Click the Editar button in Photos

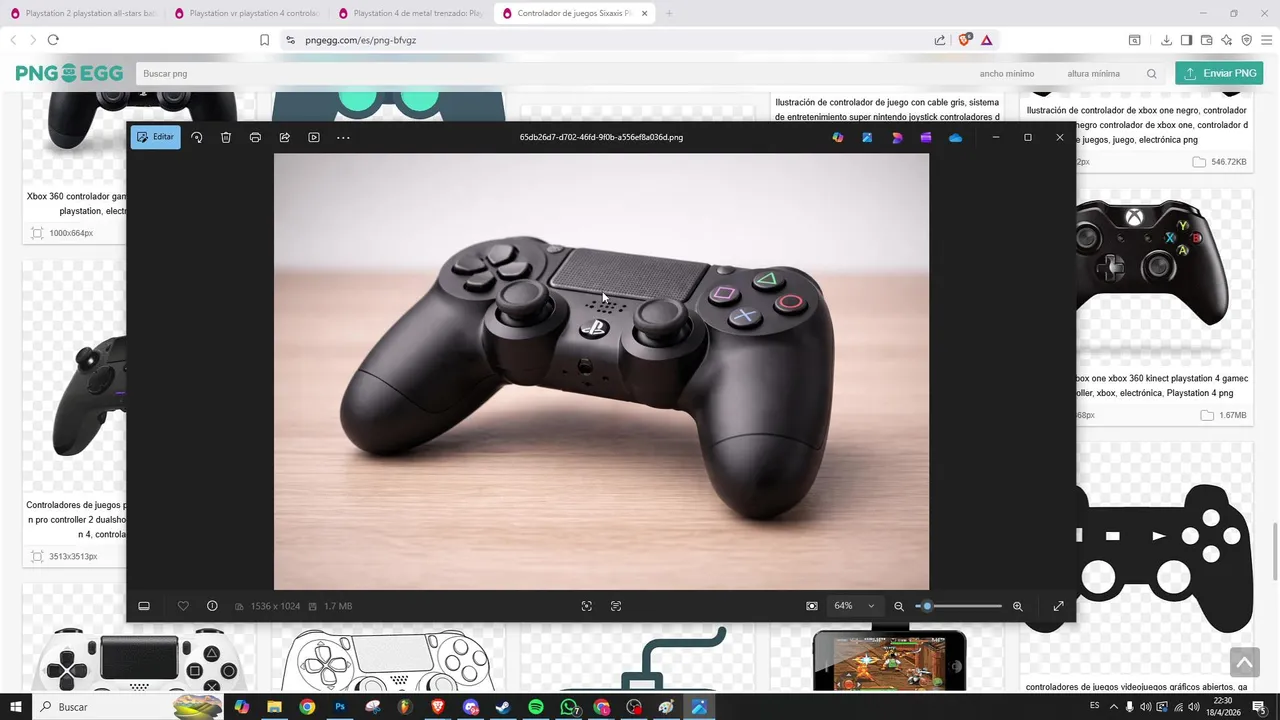tap(155, 137)
